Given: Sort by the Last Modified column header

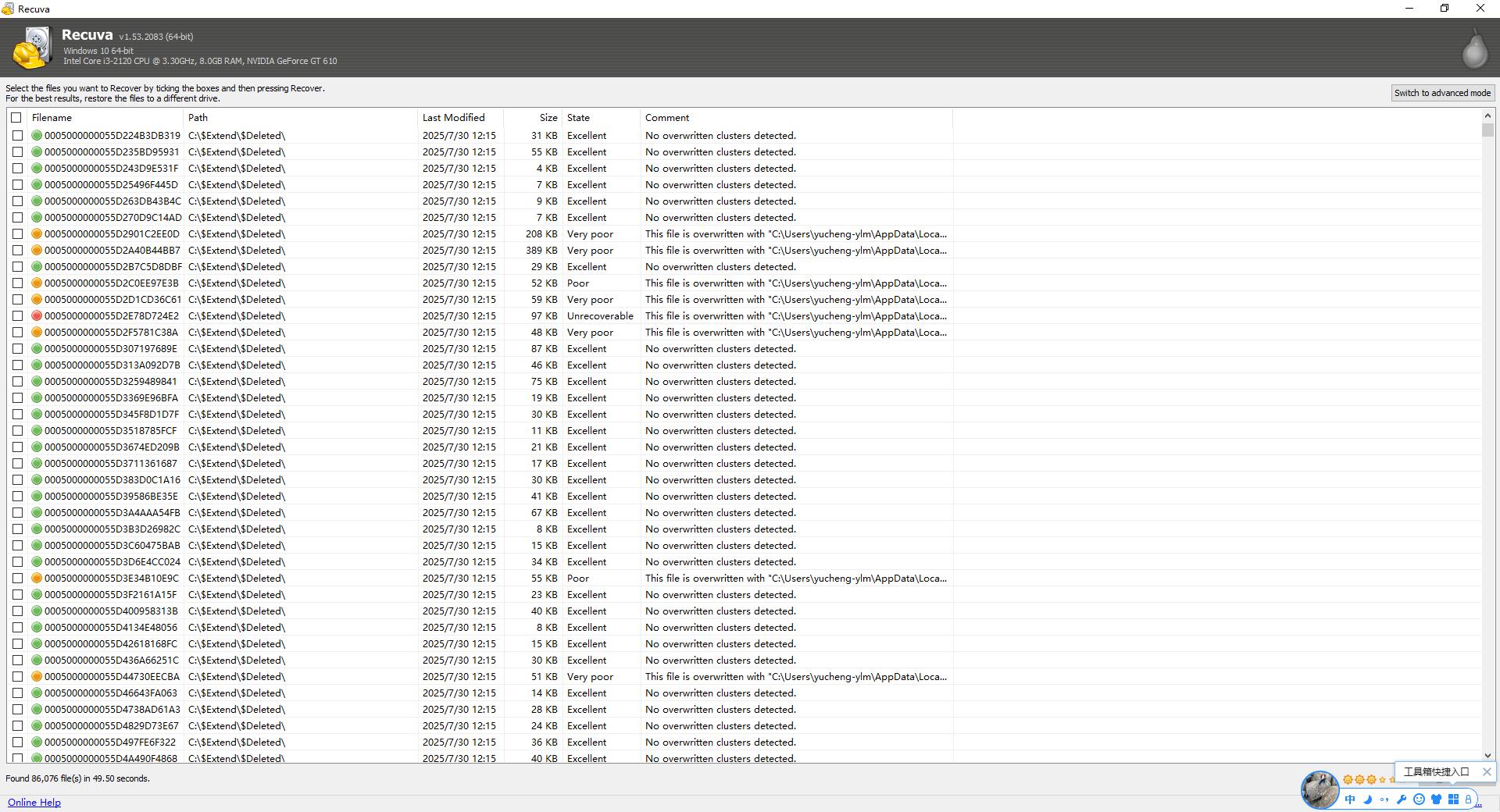Looking at the screenshot, I should [460, 117].
